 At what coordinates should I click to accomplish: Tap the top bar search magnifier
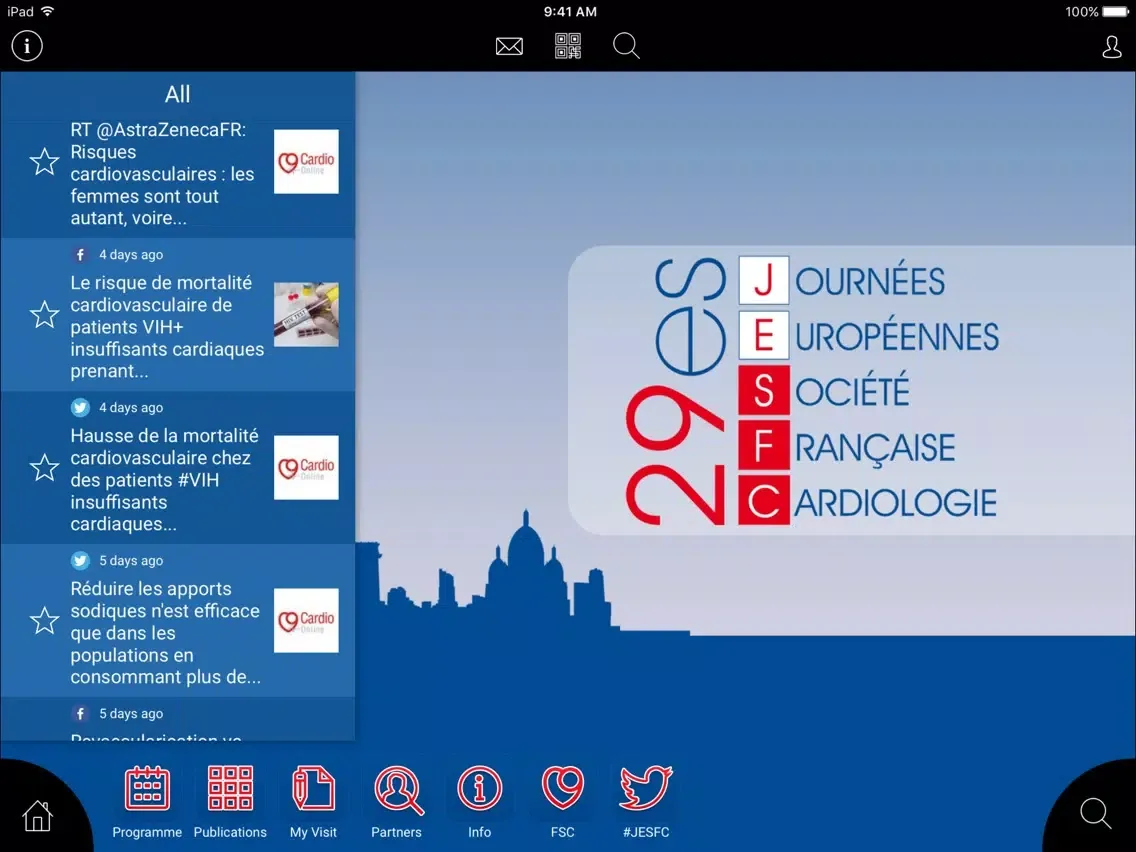(x=626, y=46)
